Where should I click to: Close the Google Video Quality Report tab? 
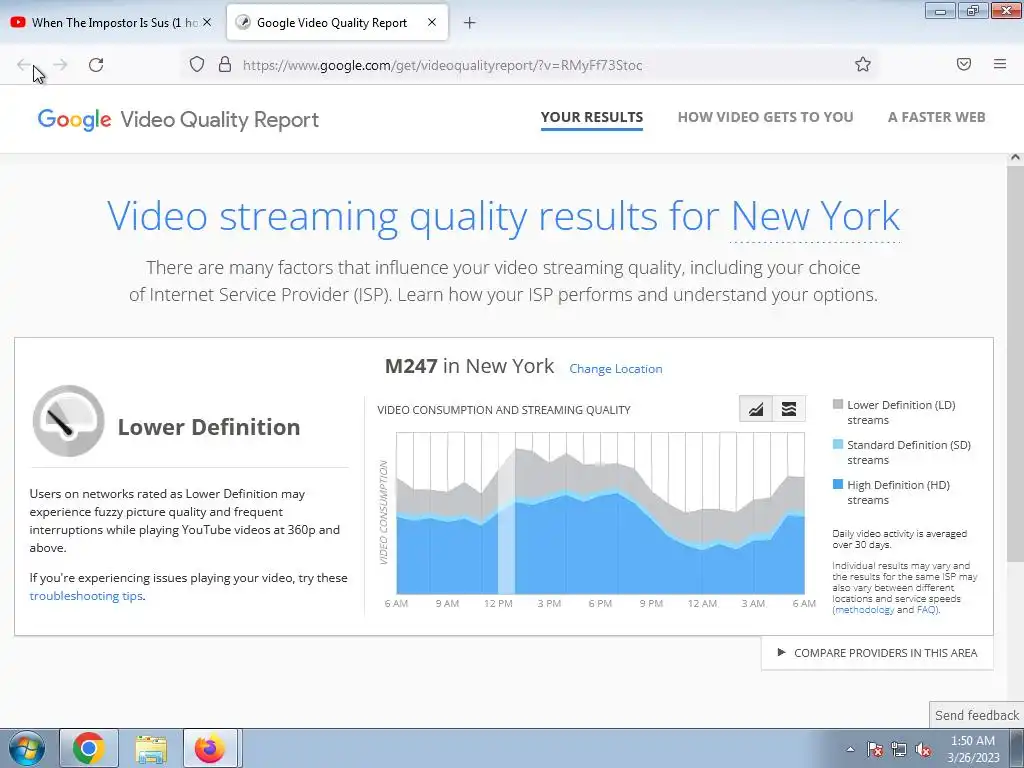click(x=432, y=22)
